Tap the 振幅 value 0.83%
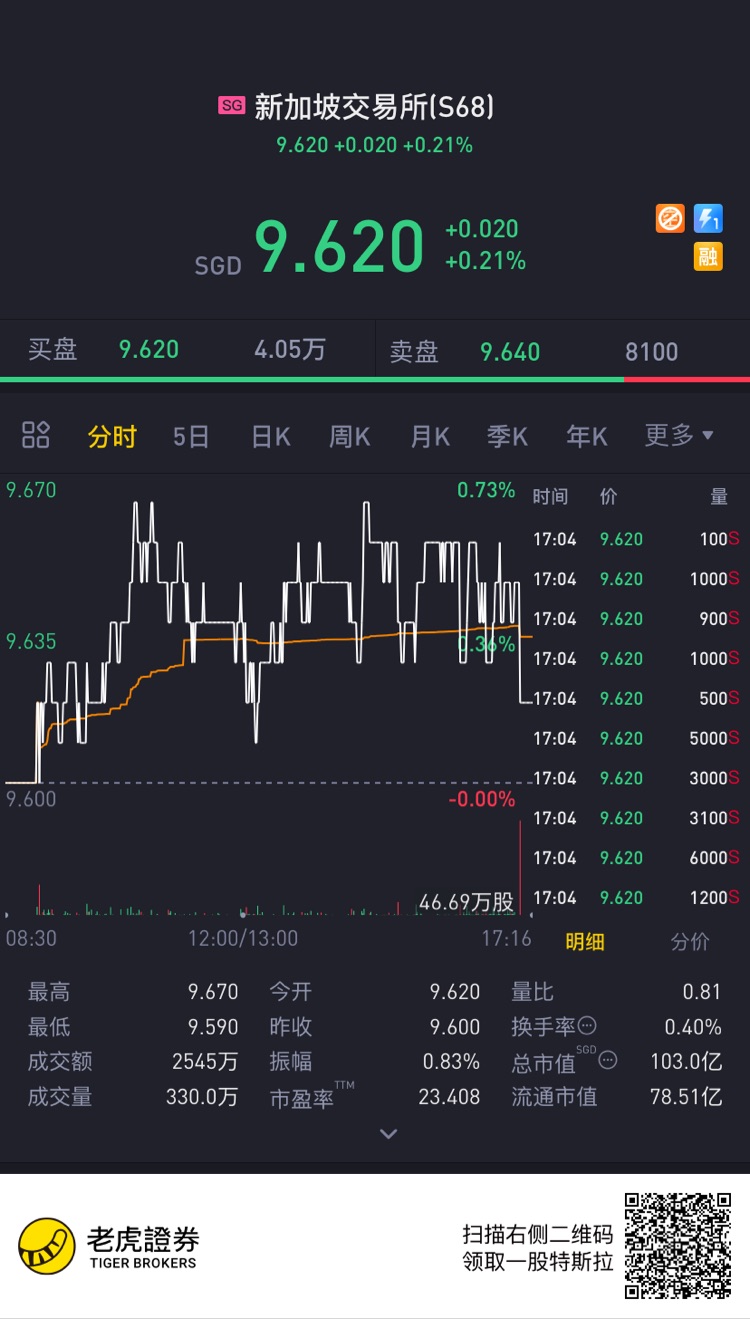 [x=451, y=1061]
